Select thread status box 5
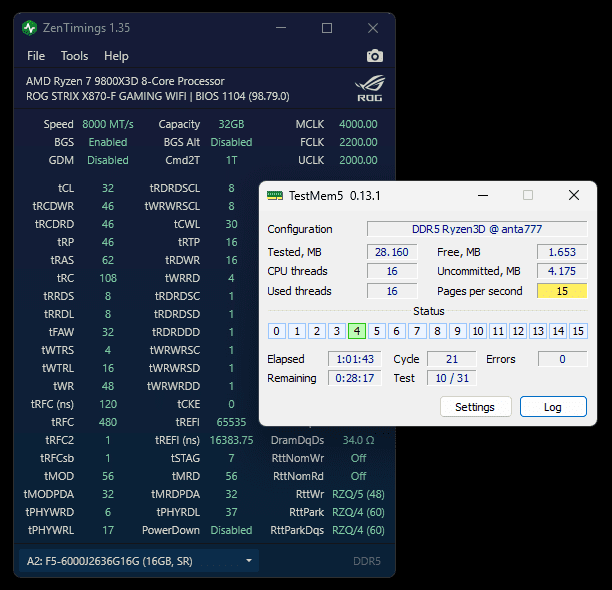This screenshot has width=612, height=590. coord(377,331)
